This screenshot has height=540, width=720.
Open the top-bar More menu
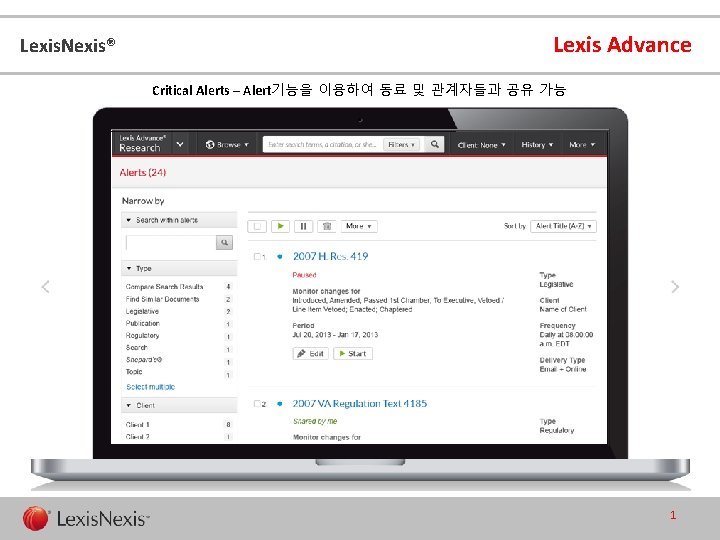pos(582,145)
